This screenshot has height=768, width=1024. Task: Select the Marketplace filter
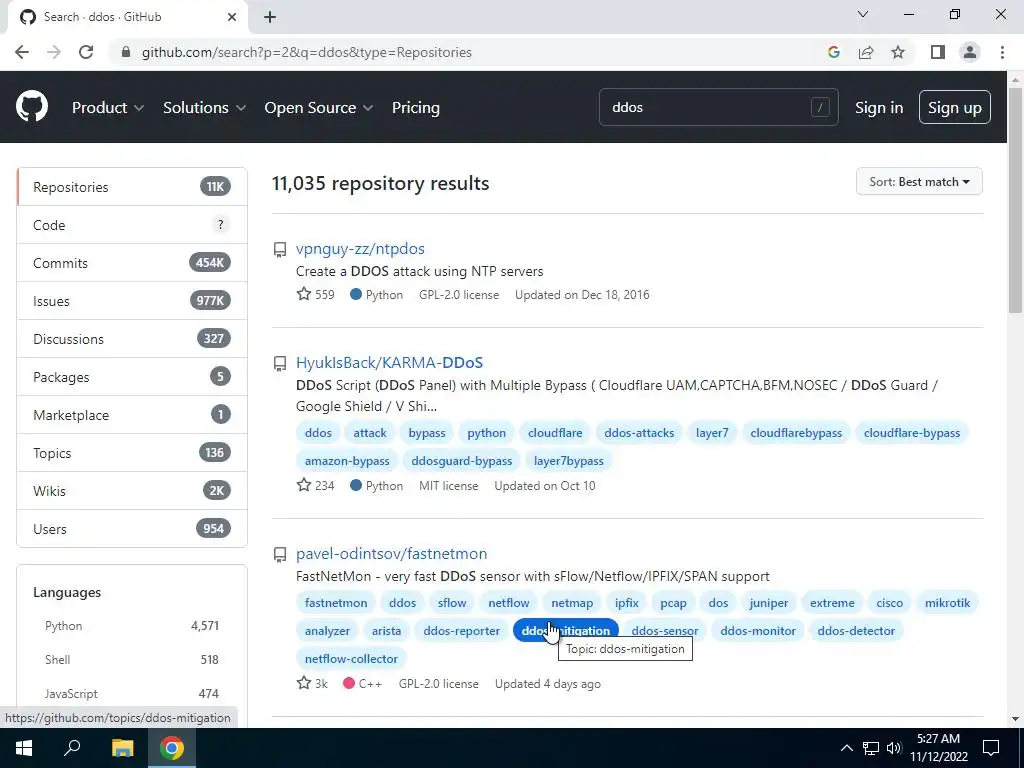(132, 415)
